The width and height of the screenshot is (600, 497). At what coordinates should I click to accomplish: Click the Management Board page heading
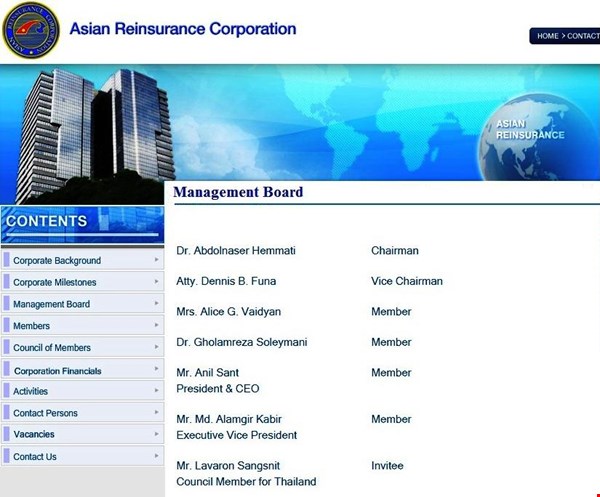238,192
